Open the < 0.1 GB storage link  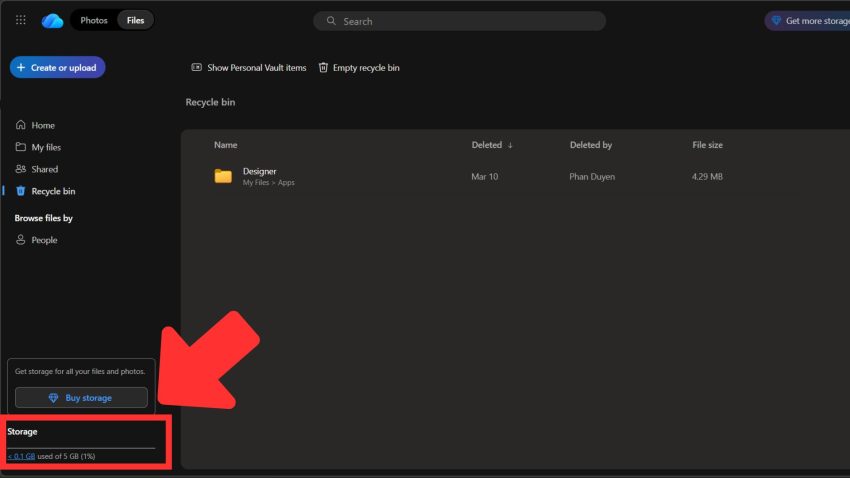tap(21, 456)
